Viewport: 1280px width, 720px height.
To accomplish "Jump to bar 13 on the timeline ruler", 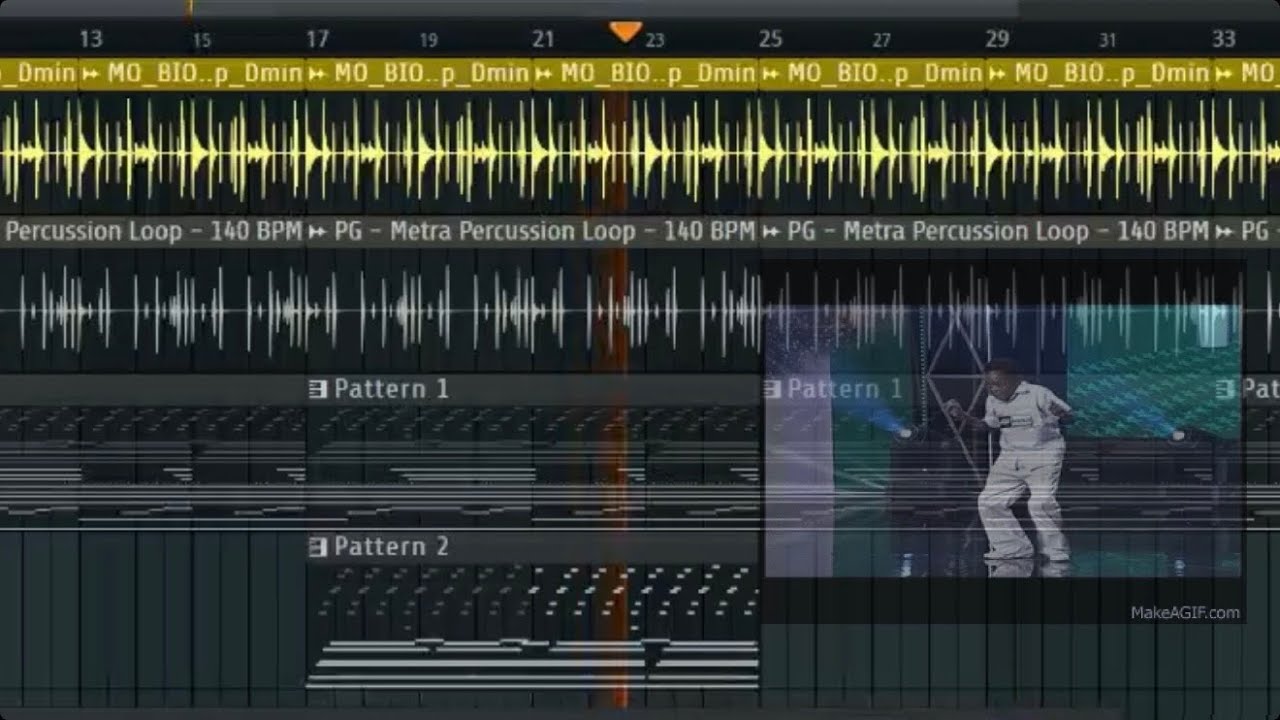I will (90, 39).
